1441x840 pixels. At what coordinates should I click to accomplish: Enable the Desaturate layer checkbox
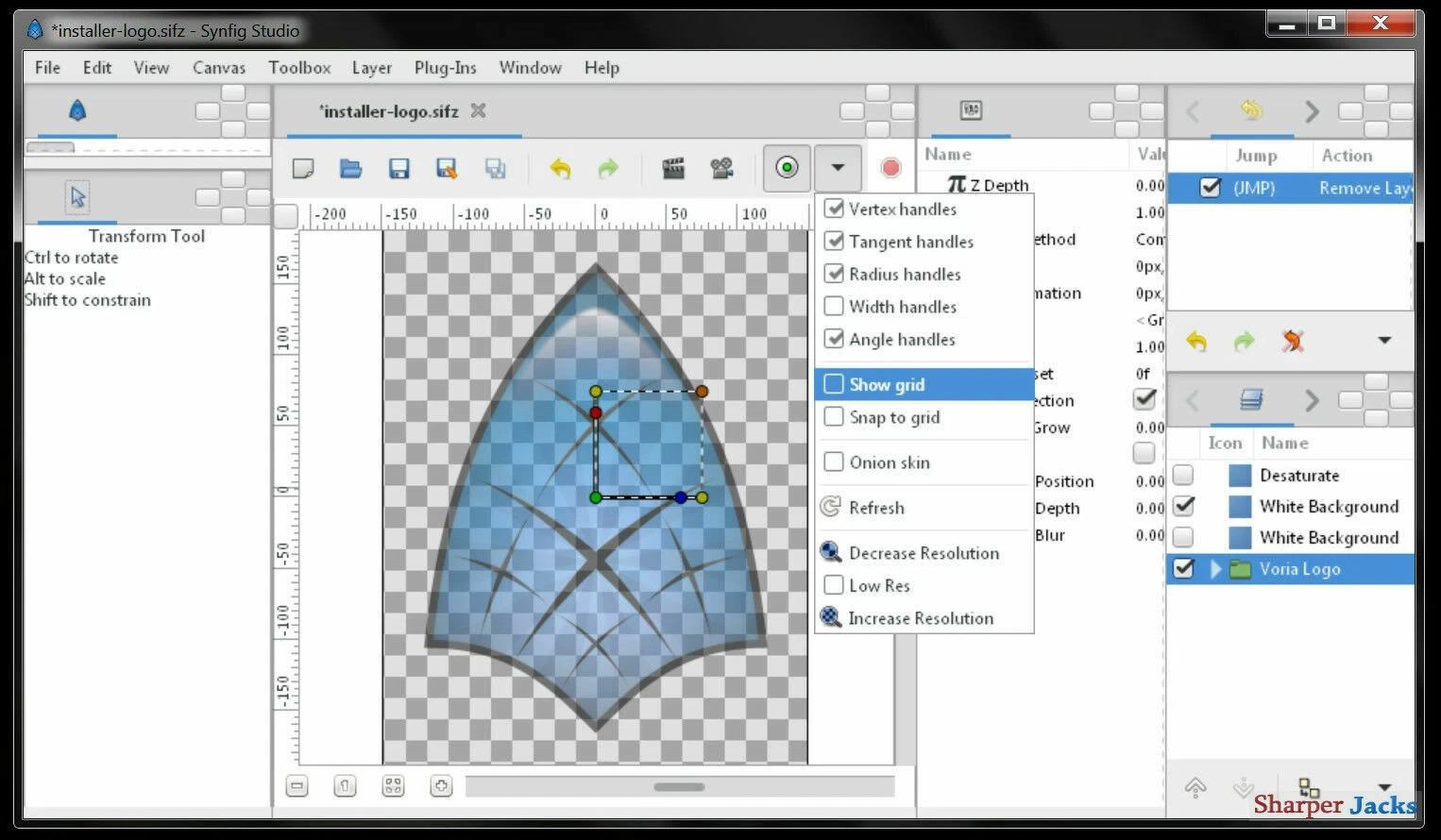pyautogui.click(x=1183, y=475)
